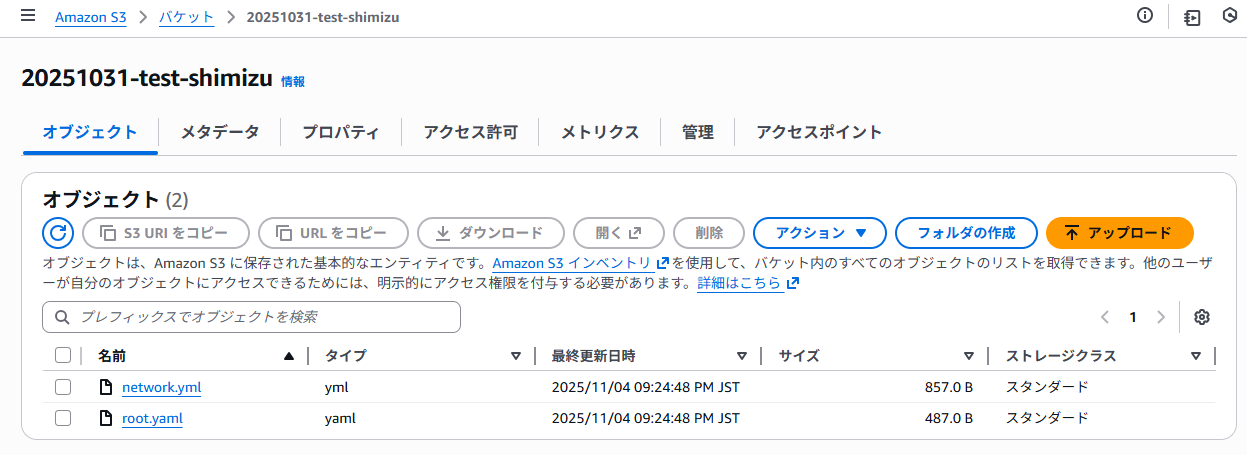
Task: Switch to the オブジェクト tab
Action: [90, 132]
